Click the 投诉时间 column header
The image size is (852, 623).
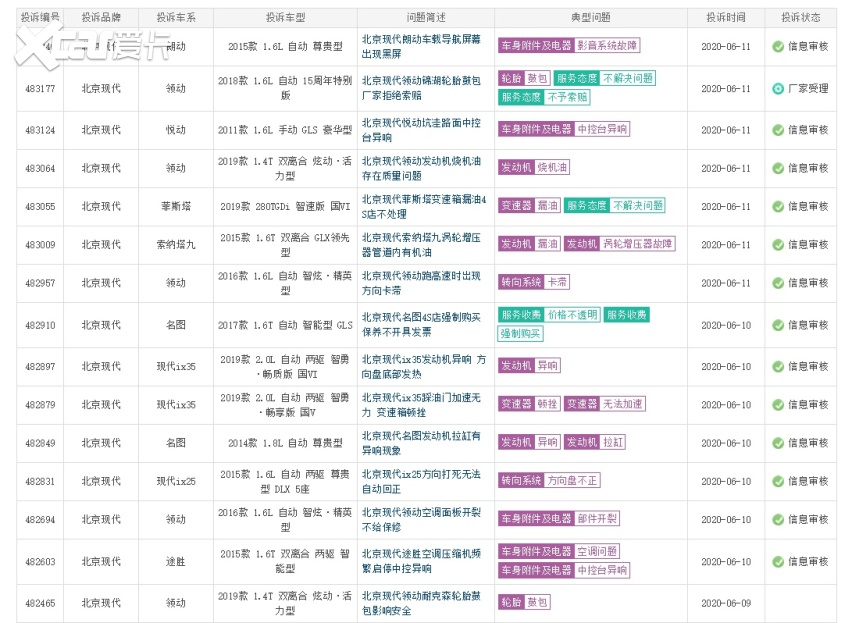pos(726,17)
